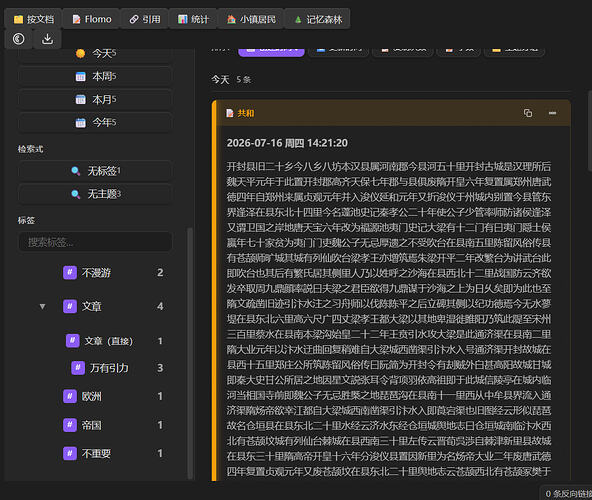592x500 pixels.
Task: Open the more options menu on 共和 card
Action: 552,113
